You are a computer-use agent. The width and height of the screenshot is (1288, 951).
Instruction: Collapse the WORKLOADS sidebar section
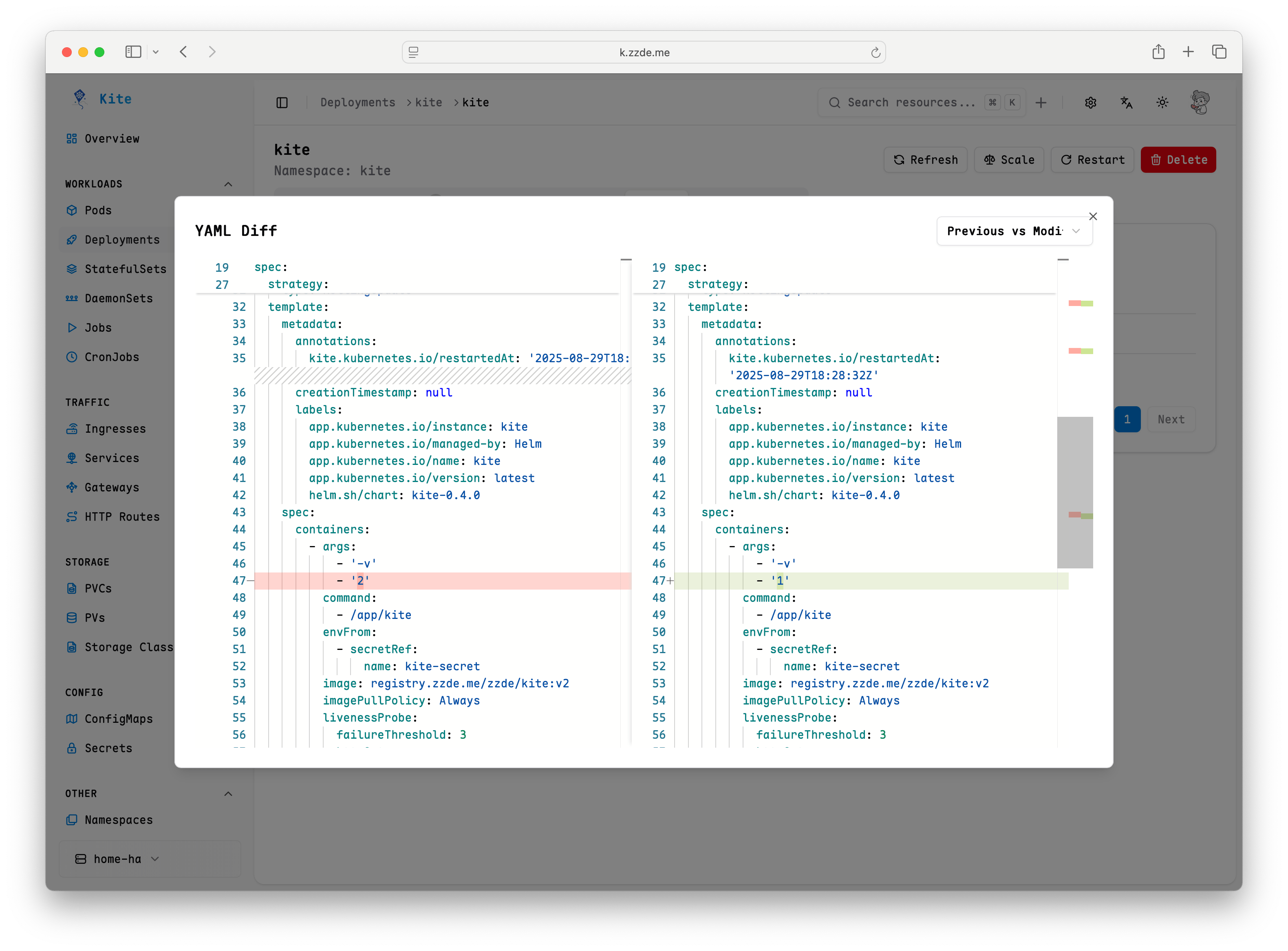tap(228, 184)
